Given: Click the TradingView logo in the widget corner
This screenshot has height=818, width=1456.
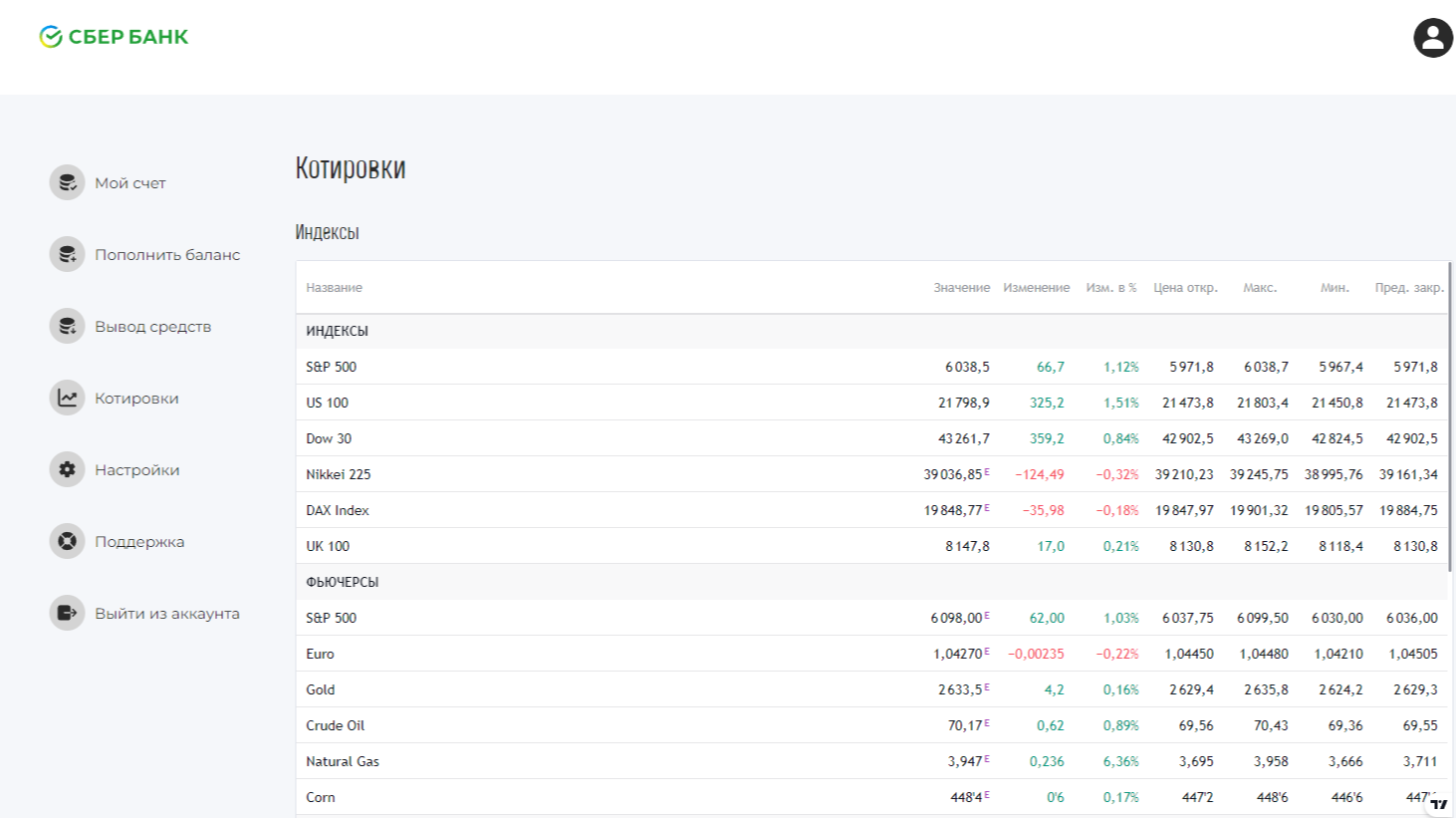Looking at the screenshot, I should point(1438,803).
